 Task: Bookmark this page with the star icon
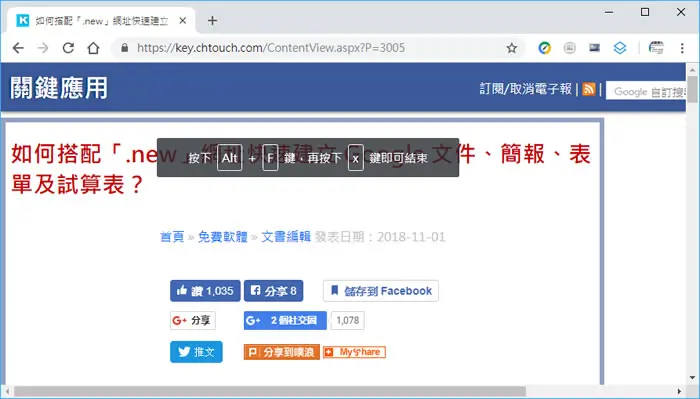point(512,48)
